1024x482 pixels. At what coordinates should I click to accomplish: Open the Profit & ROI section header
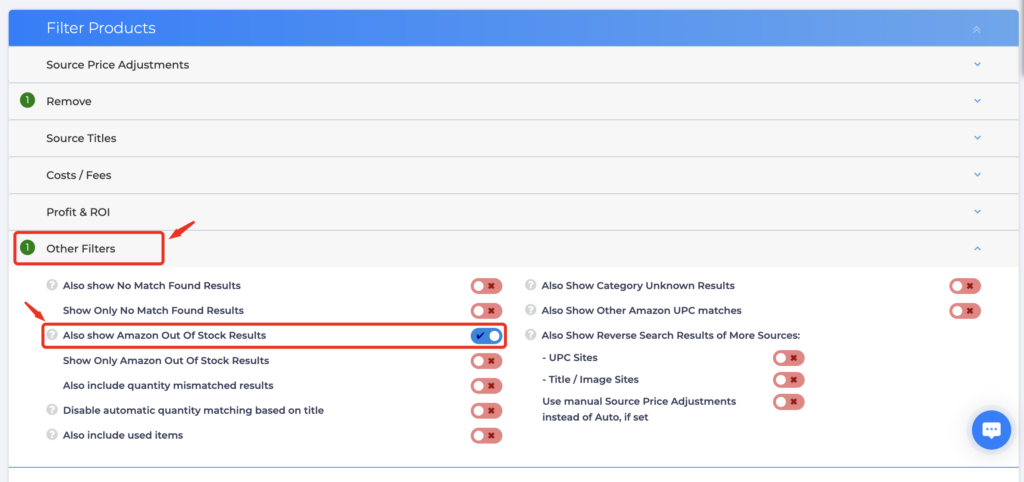point(514,212)
